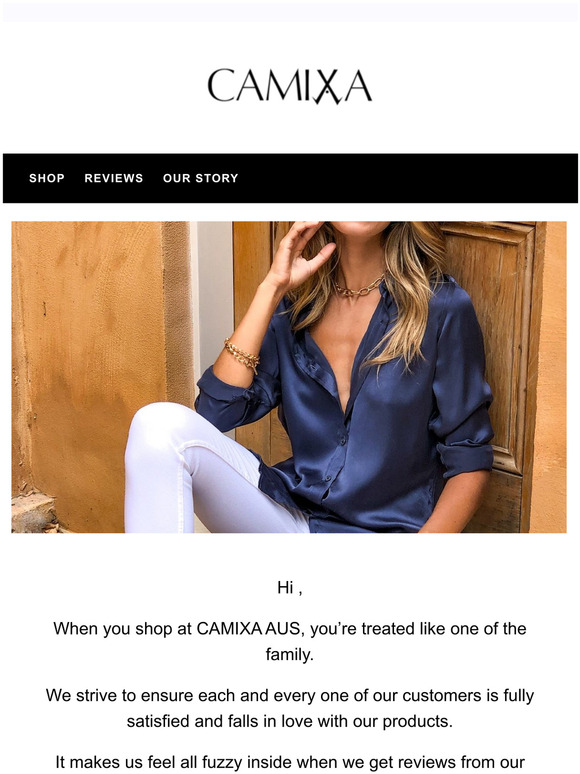The width and height of the screenshot is (580, 774).
Task: Click the 'When you shop at CAMIXA AUS' paragraph
Action: click(x=290, y=641)
